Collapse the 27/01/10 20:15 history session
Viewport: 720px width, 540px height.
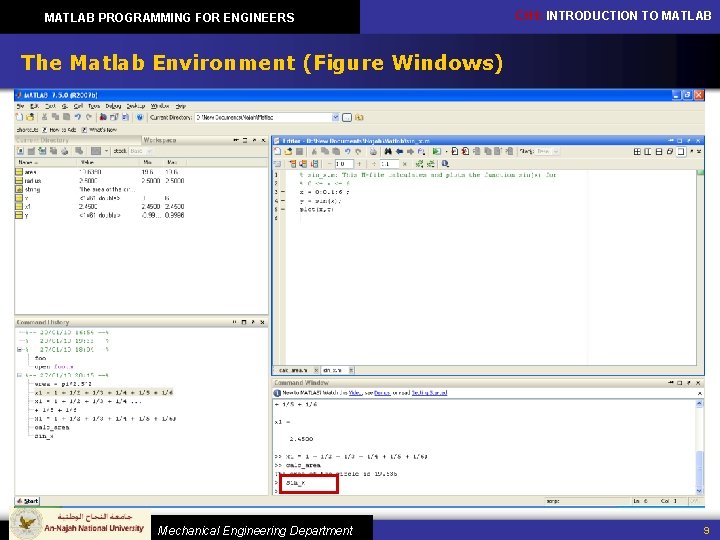(19, 375)
